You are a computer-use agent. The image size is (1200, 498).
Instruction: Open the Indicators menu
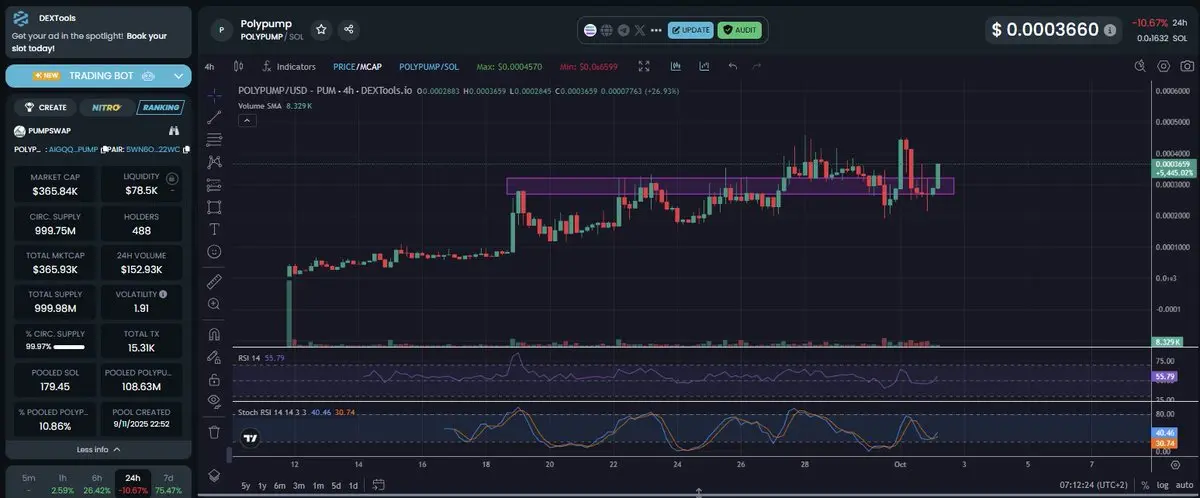coord(289,67)
